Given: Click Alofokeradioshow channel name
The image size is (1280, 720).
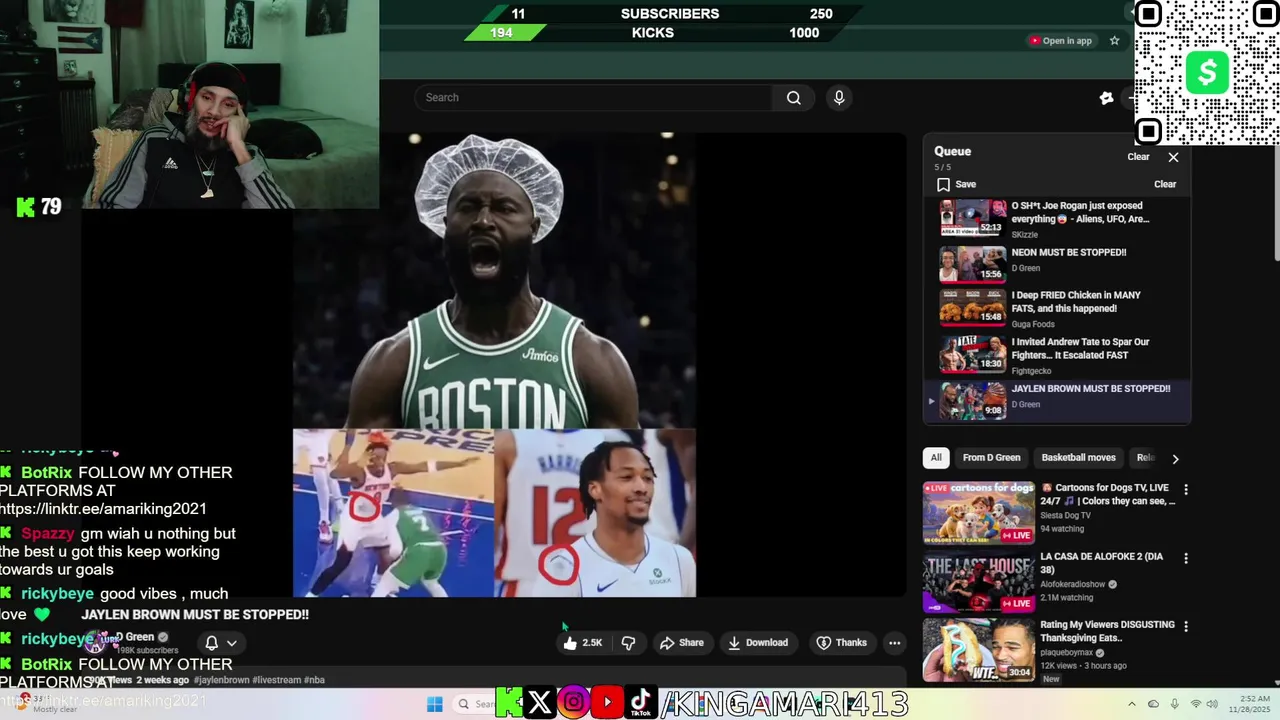Looking at the screenshot, I should point(1073,584).
